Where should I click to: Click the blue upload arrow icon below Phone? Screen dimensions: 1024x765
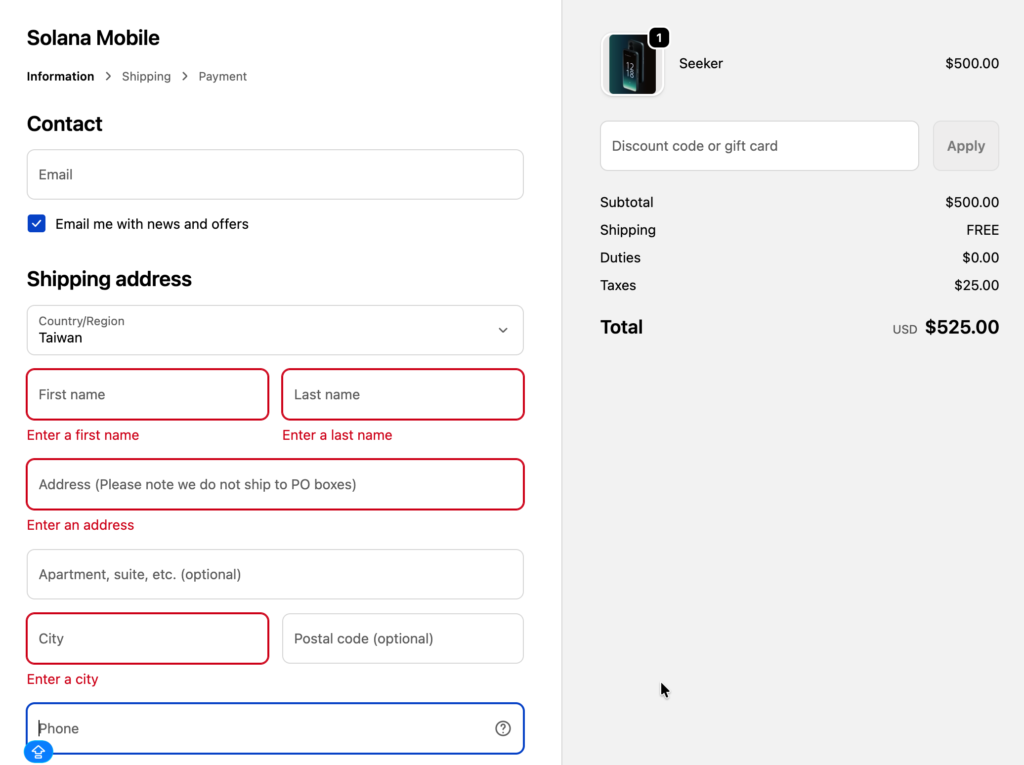pos(38,752)
